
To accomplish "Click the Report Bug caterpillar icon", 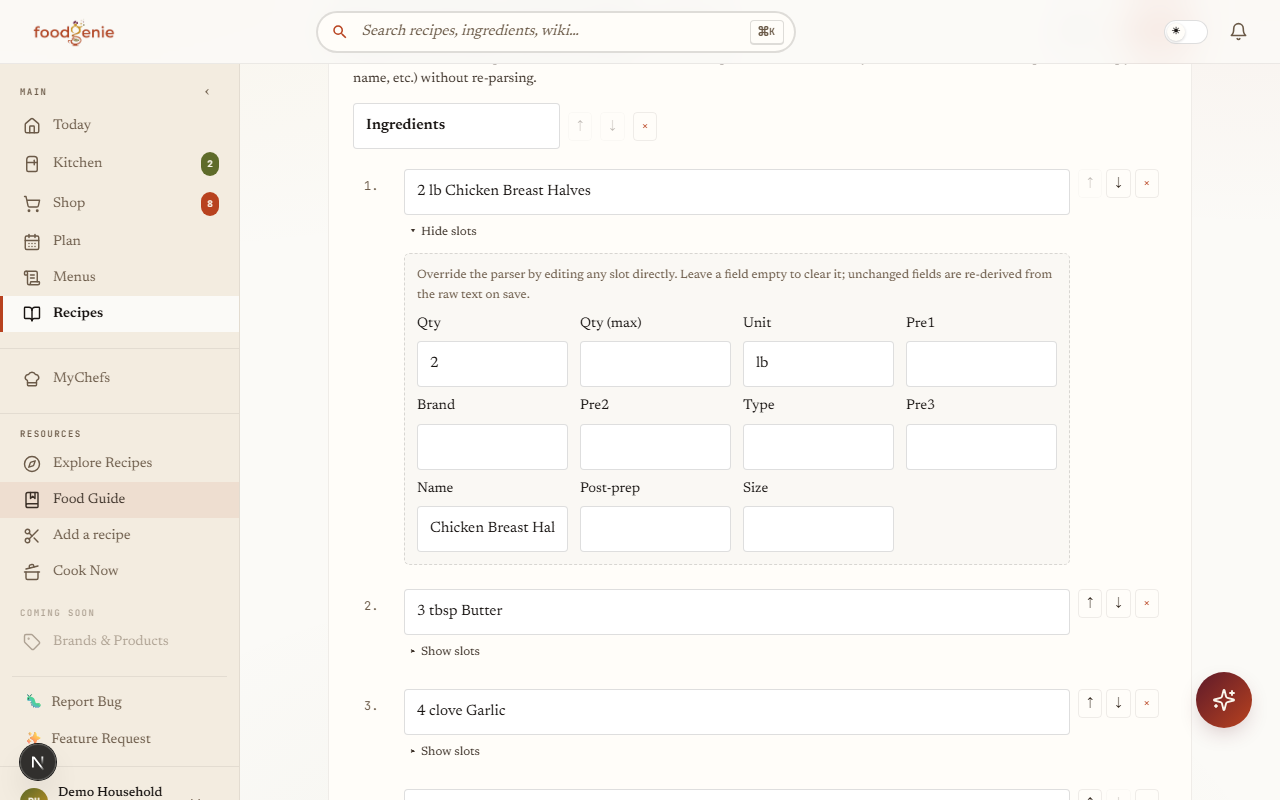I will (34, 702).
